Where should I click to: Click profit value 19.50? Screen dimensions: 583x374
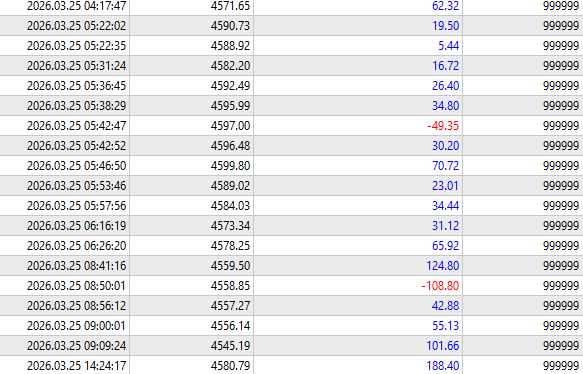pos(445,26)
